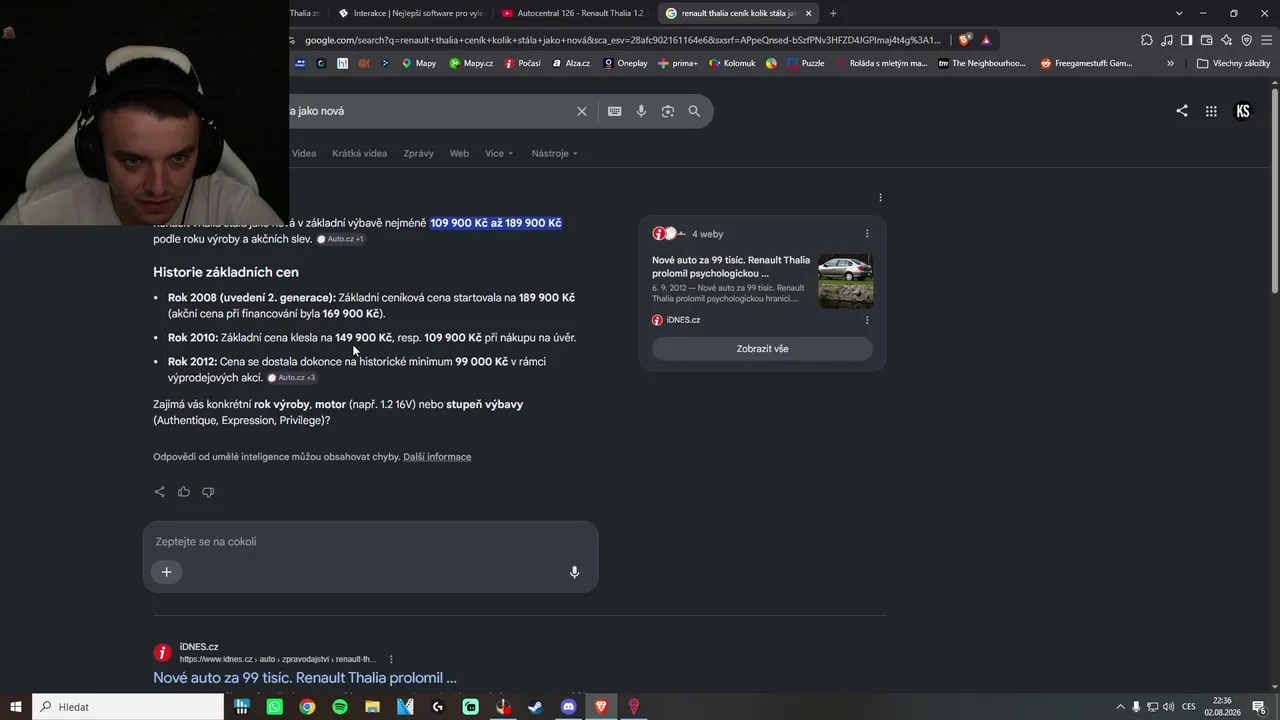This screenshot has width=1280, height=720.
Task: Select the Videa search filter
Action: (304, 153)
